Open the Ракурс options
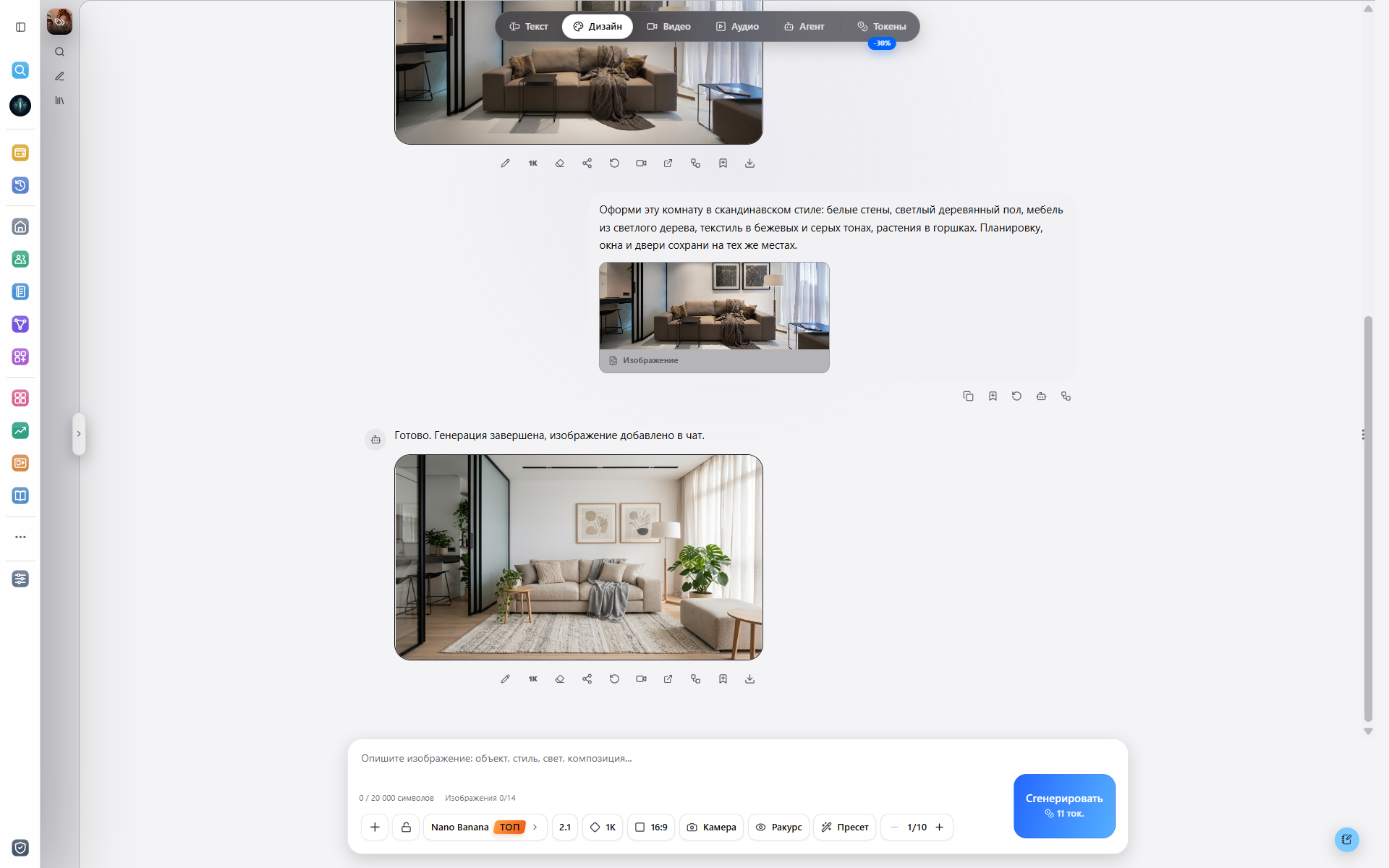The image size is (1389, 868). (x=778, y=827)
